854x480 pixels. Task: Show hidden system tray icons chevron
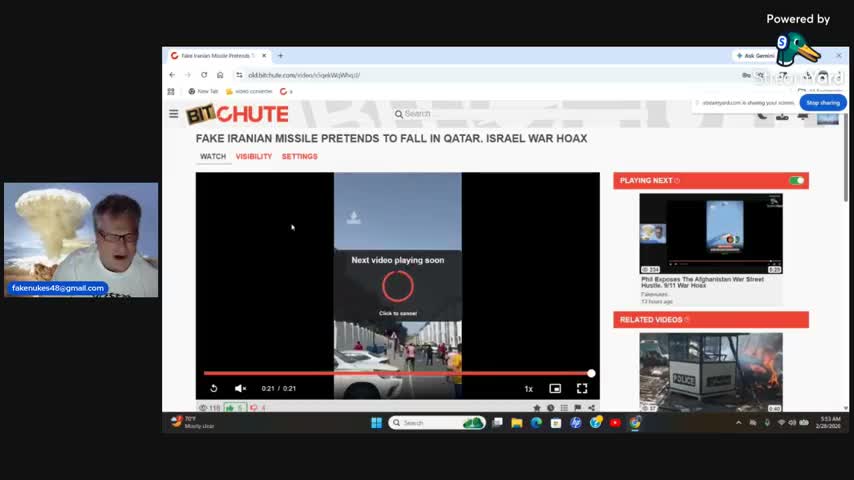[739, 423]
